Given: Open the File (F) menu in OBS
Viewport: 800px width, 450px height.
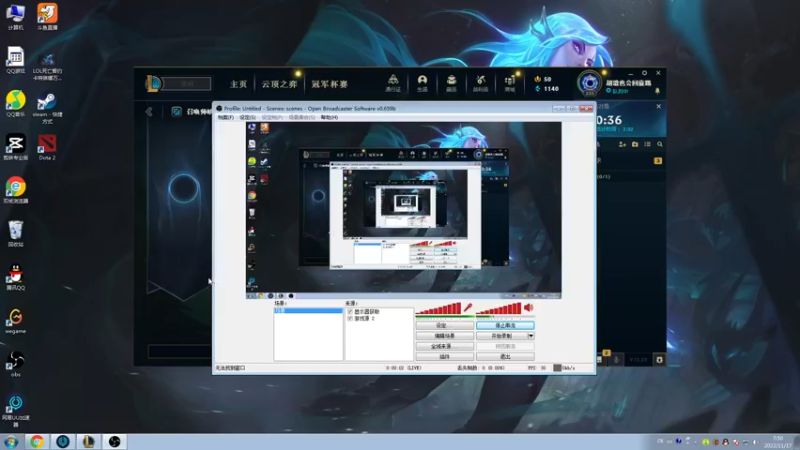Looking at the screenshot, I should tap(226, 117).
